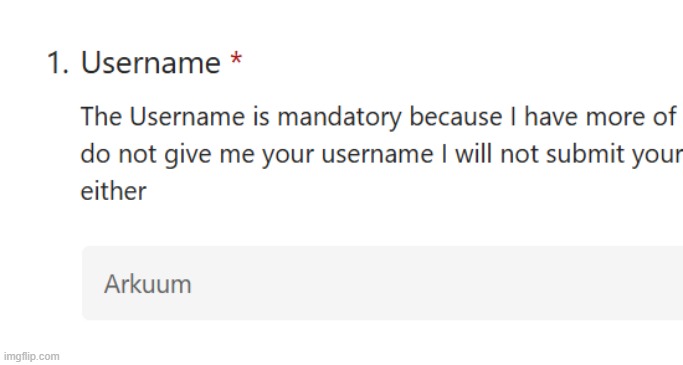Click the word 'is' in first line
This screenshot has height=365, width=683.
[261, 117]
